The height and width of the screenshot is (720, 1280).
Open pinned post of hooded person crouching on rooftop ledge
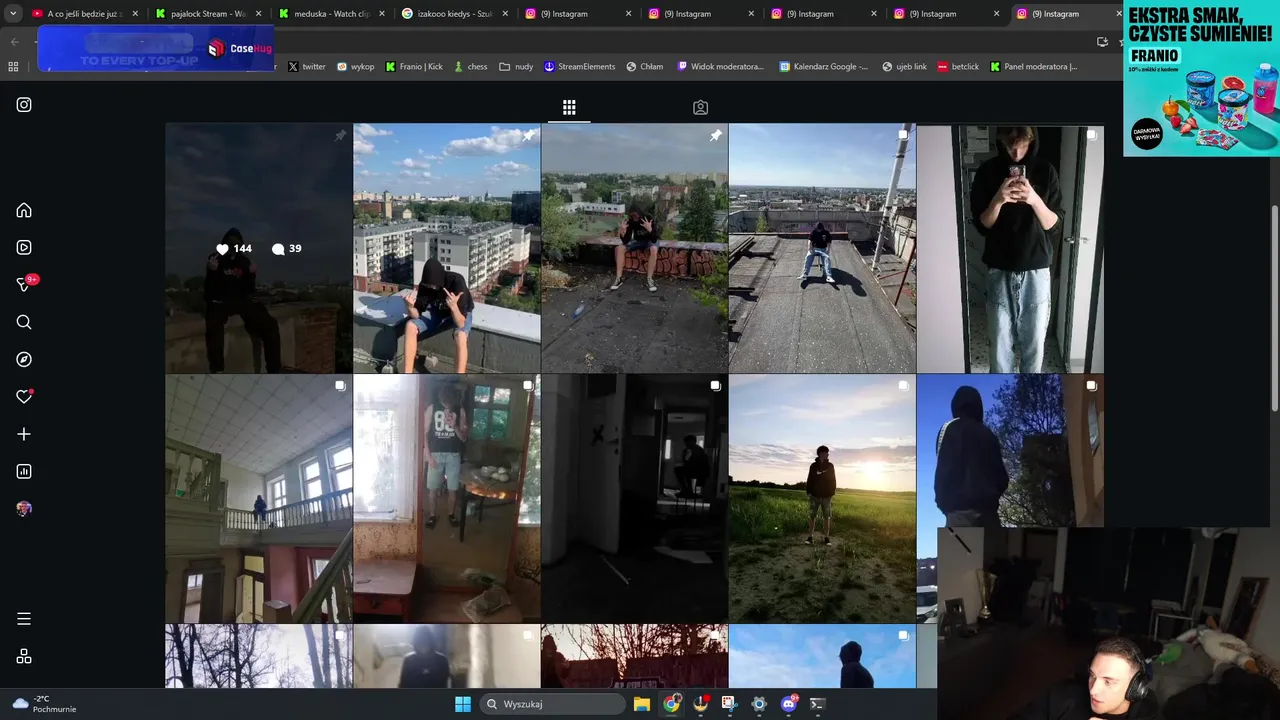point(447,248)
